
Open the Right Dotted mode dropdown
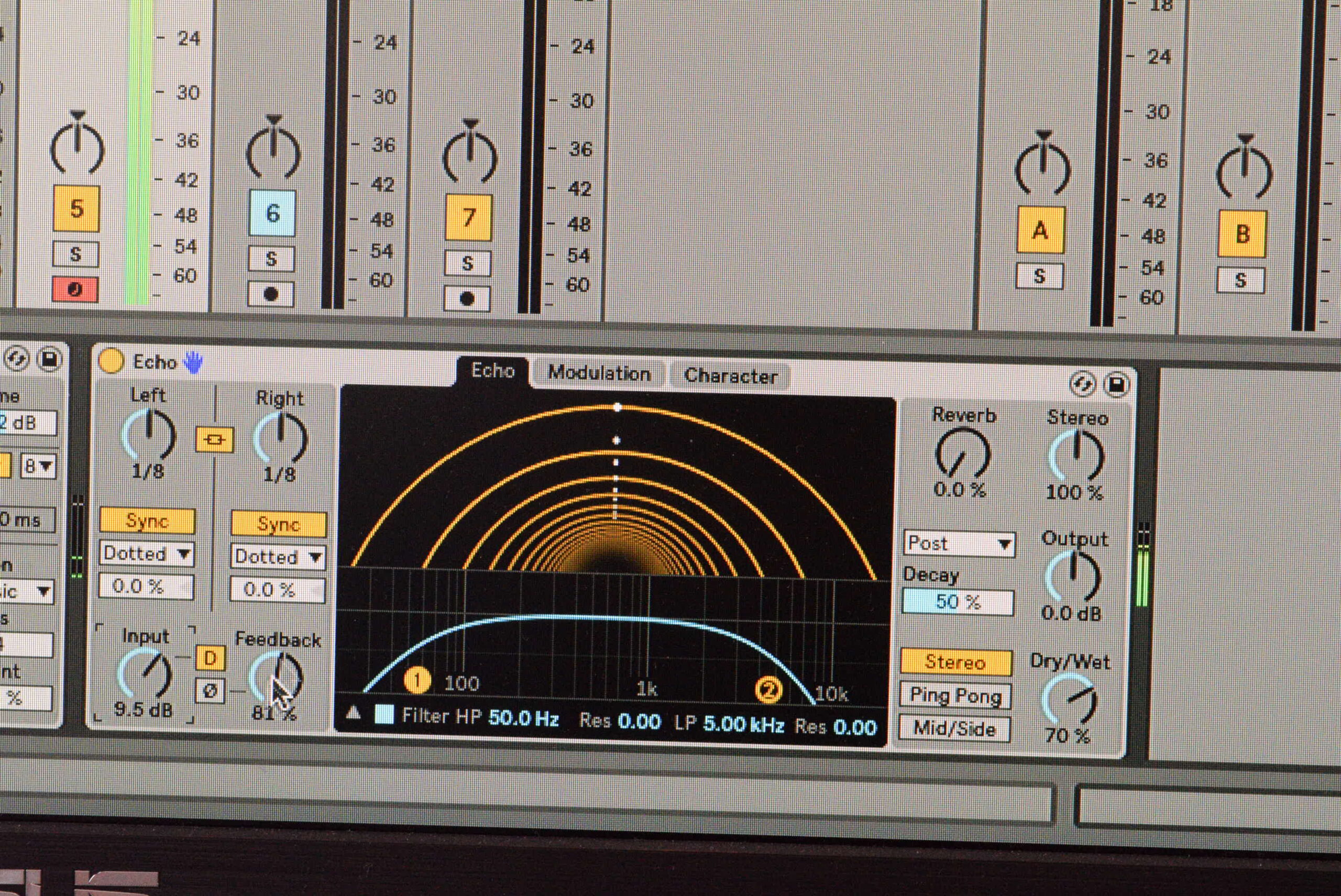pos(278,557)
